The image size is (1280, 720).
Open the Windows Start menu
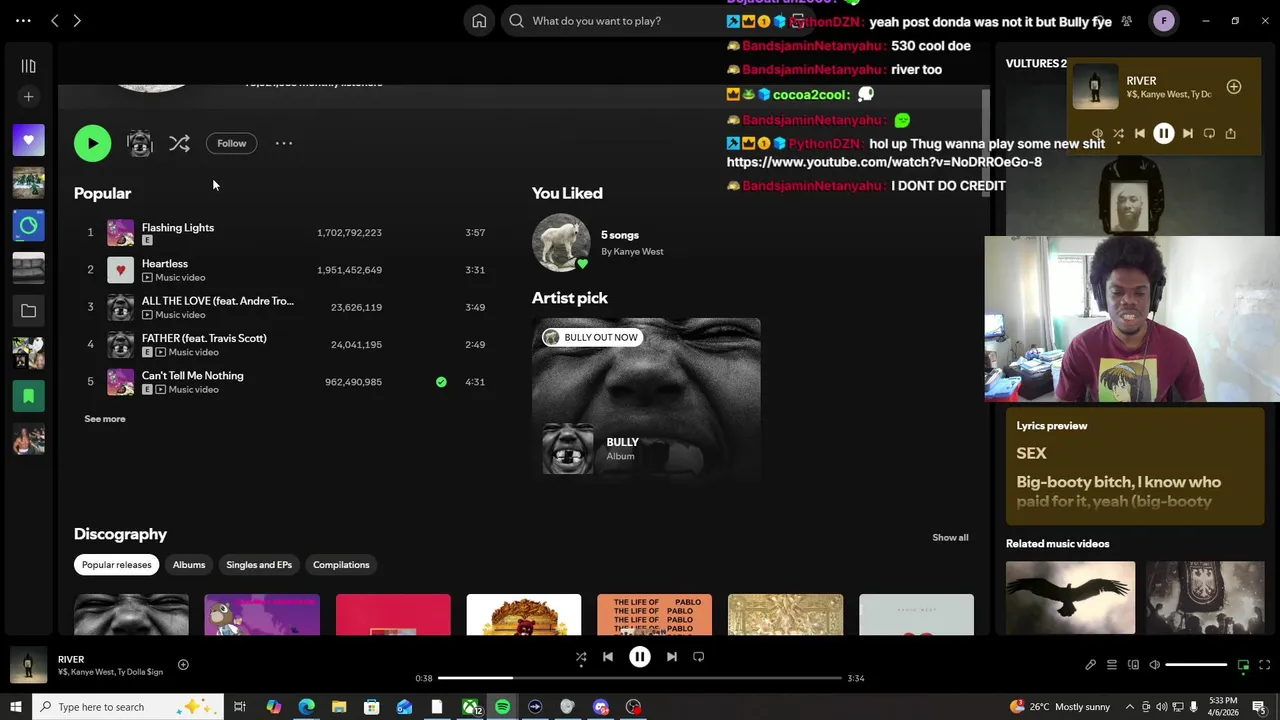tap(15, 707)
